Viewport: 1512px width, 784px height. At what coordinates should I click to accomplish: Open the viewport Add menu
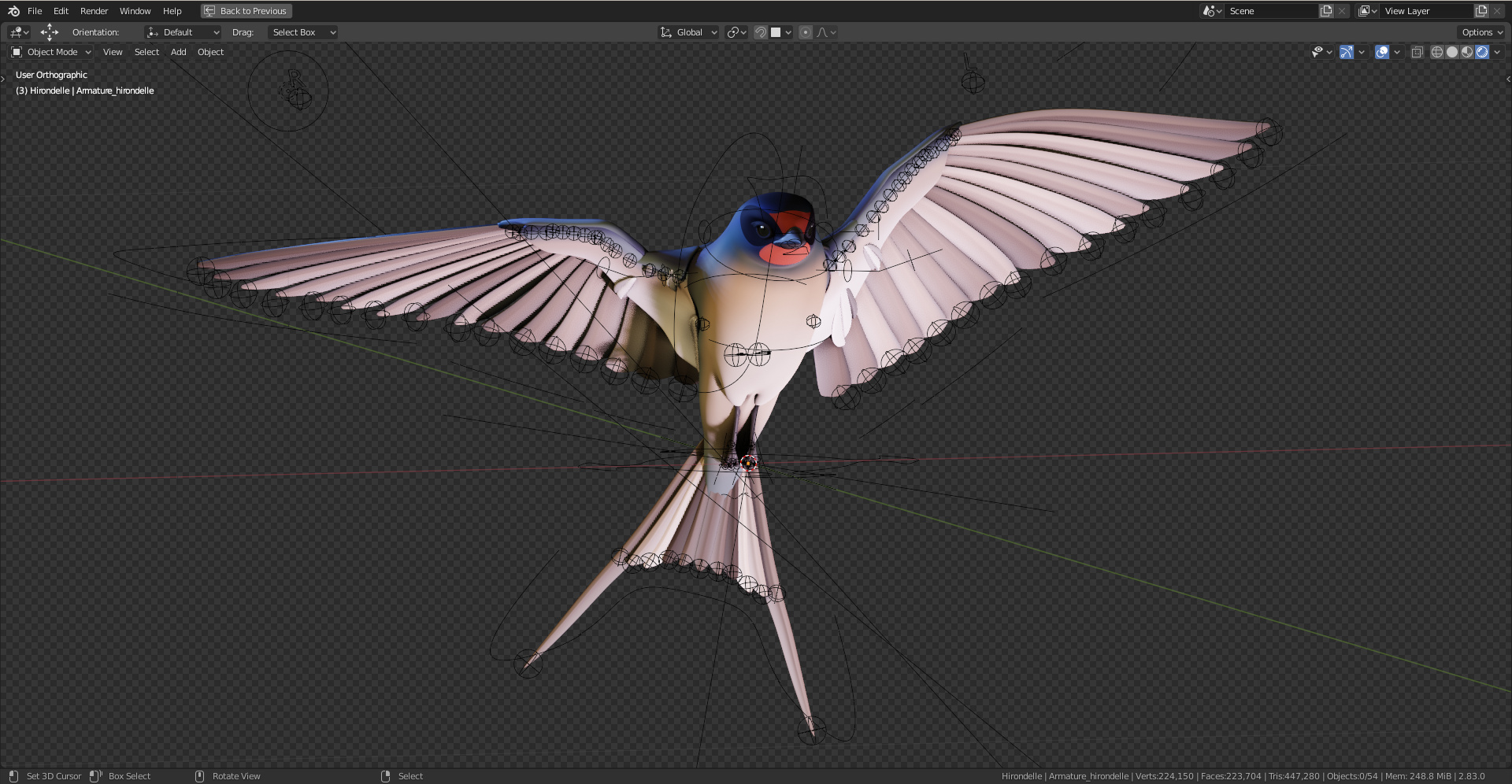coord(179,52)
